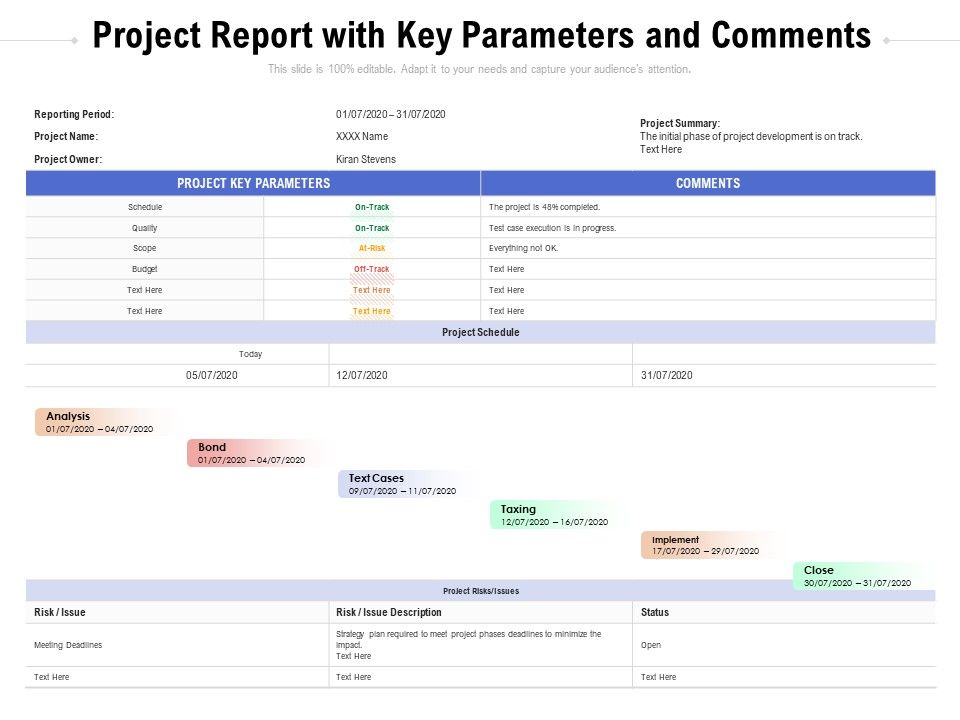Click the Open status for Meeting Deadlines
This screenshot has width=960, height=720.
click(x=648, y=645)
